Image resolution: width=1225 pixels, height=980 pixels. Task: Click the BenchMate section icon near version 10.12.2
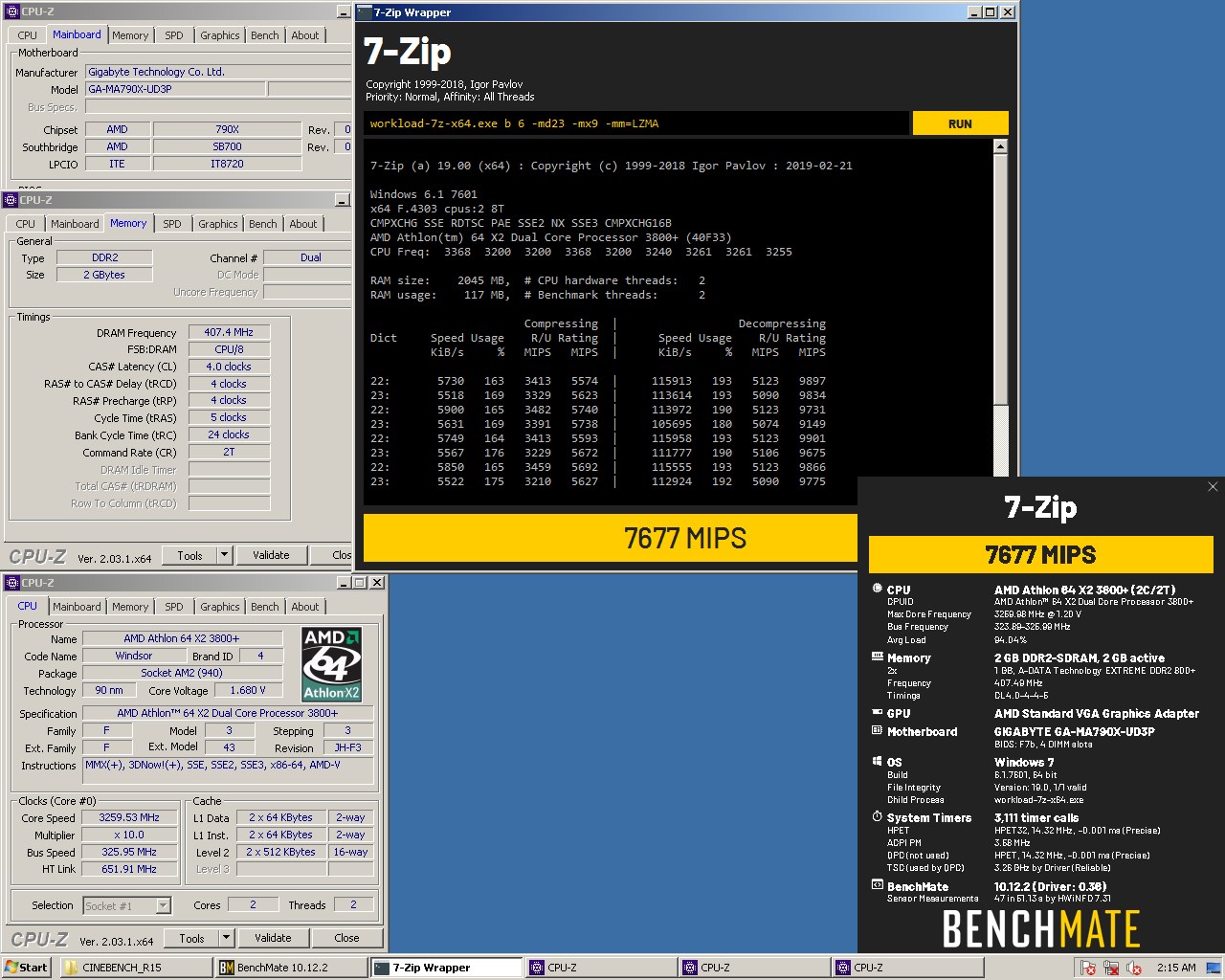[x=877, y=885]
